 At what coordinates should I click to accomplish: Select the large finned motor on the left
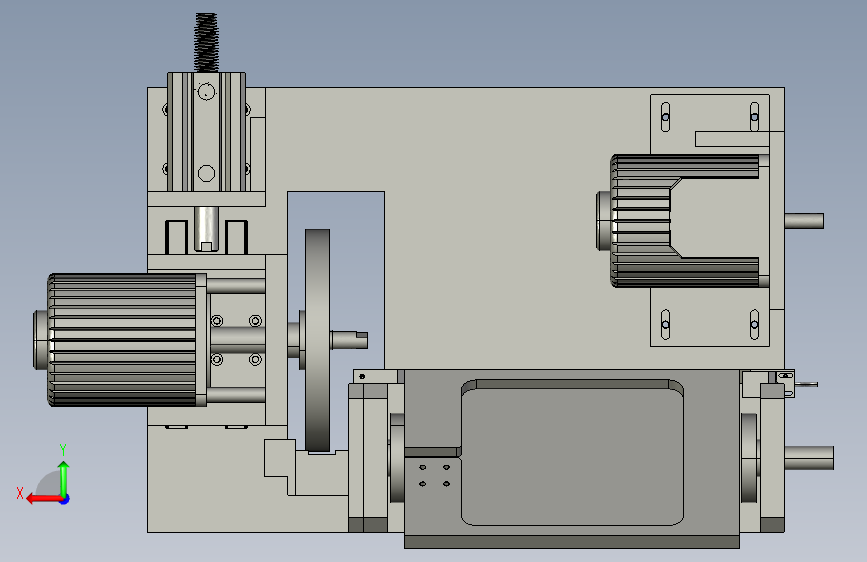point(122,340)
